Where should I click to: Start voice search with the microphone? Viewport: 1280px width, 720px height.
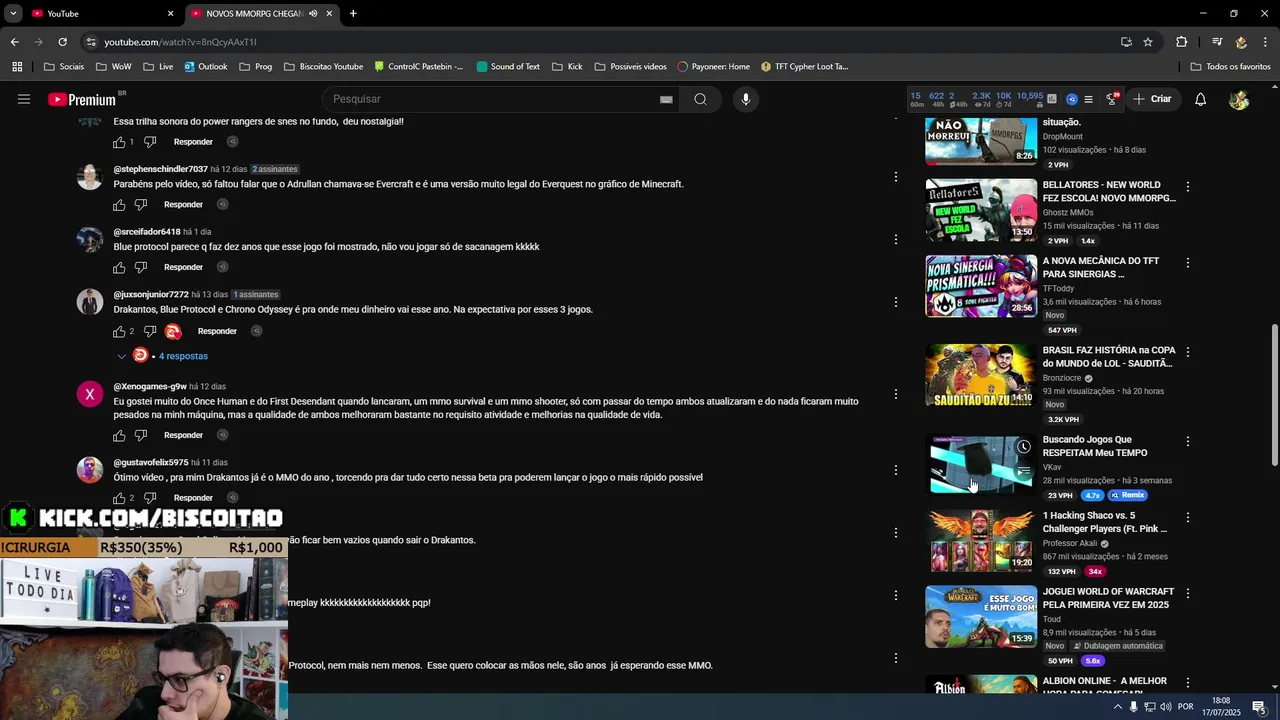(745, 99)
